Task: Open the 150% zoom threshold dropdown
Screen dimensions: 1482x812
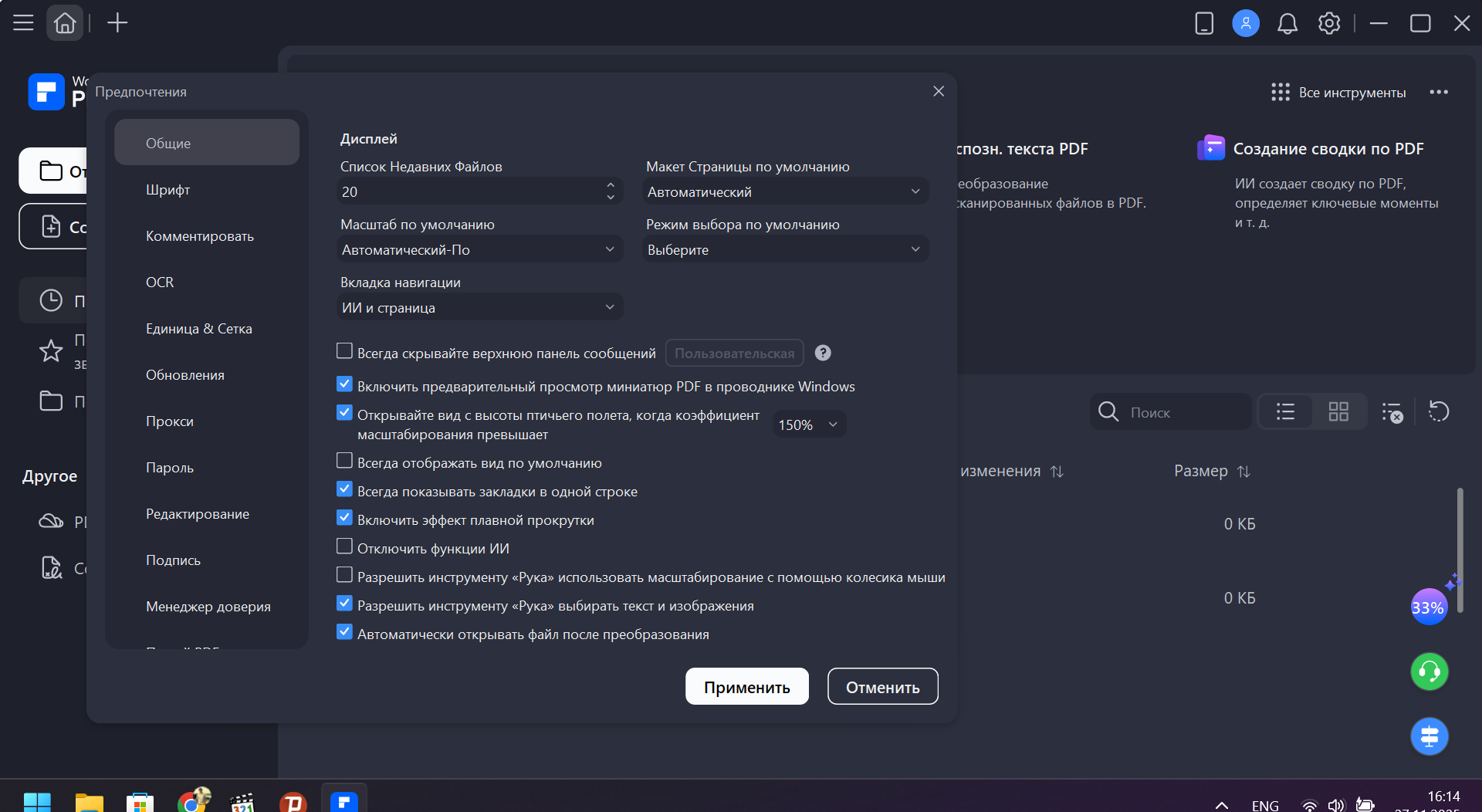Action: click(808, 425)
